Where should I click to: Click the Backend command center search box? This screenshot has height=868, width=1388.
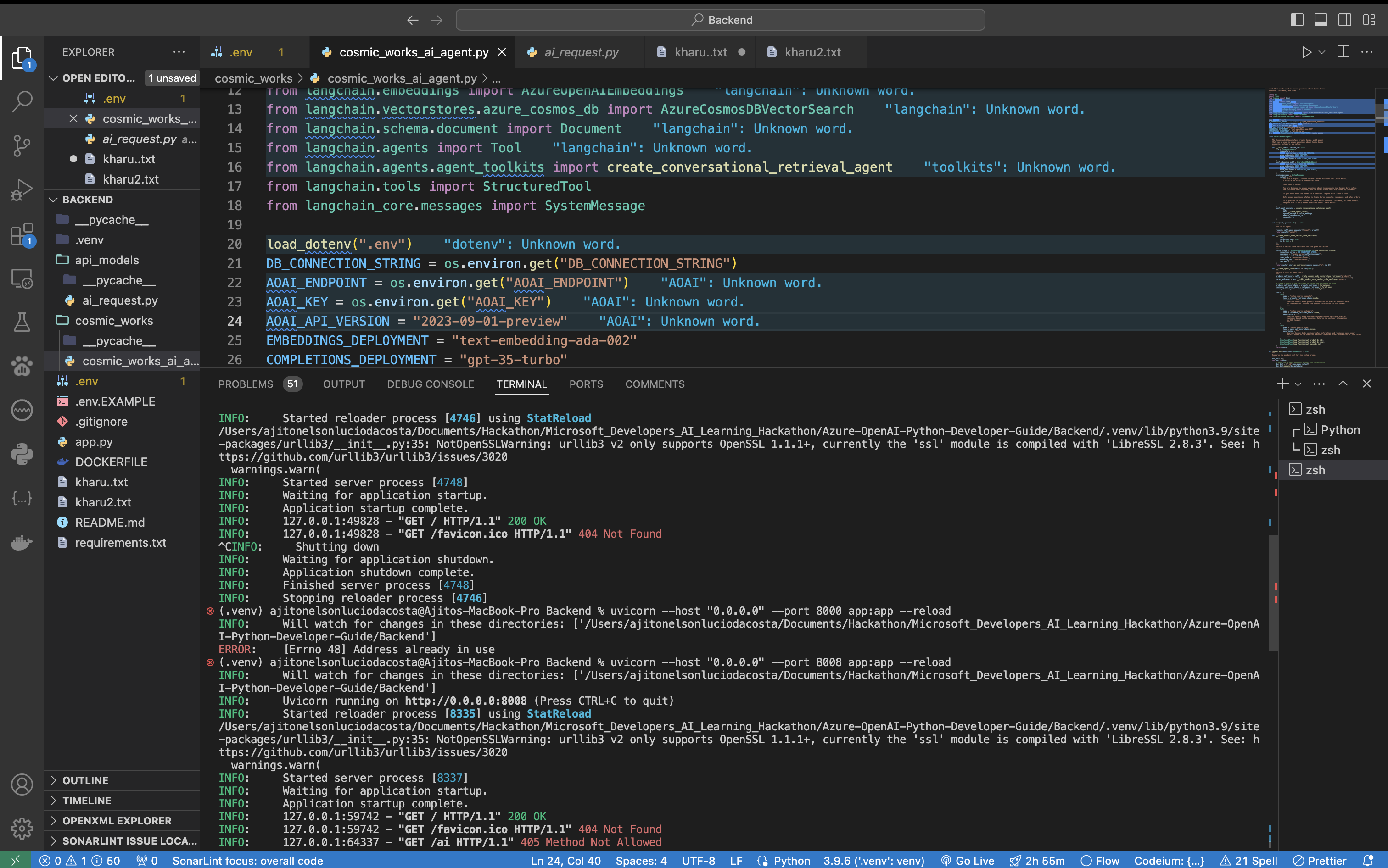(720, 20)
